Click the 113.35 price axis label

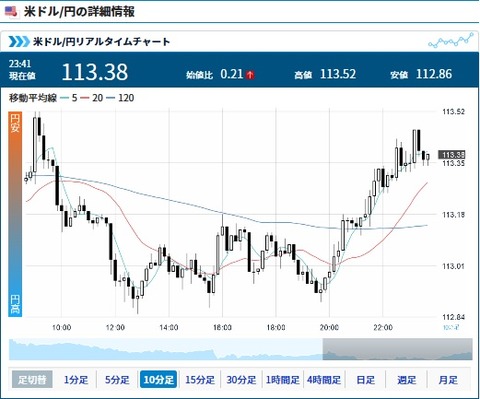(x=453, y=163)
